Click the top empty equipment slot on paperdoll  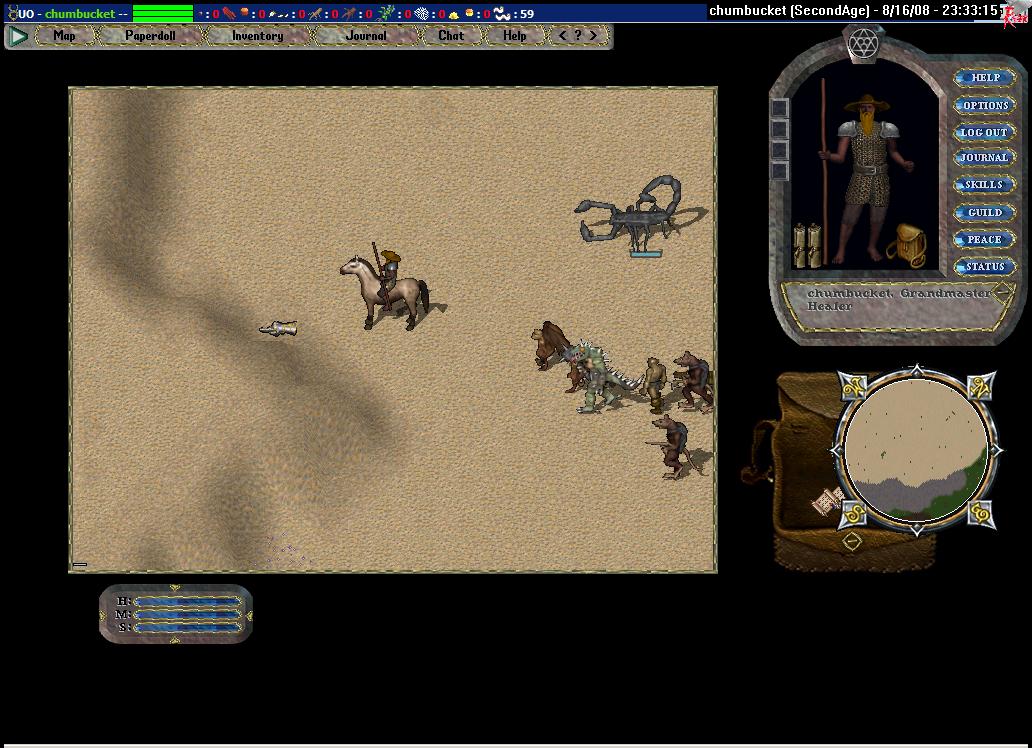(780, 108)
